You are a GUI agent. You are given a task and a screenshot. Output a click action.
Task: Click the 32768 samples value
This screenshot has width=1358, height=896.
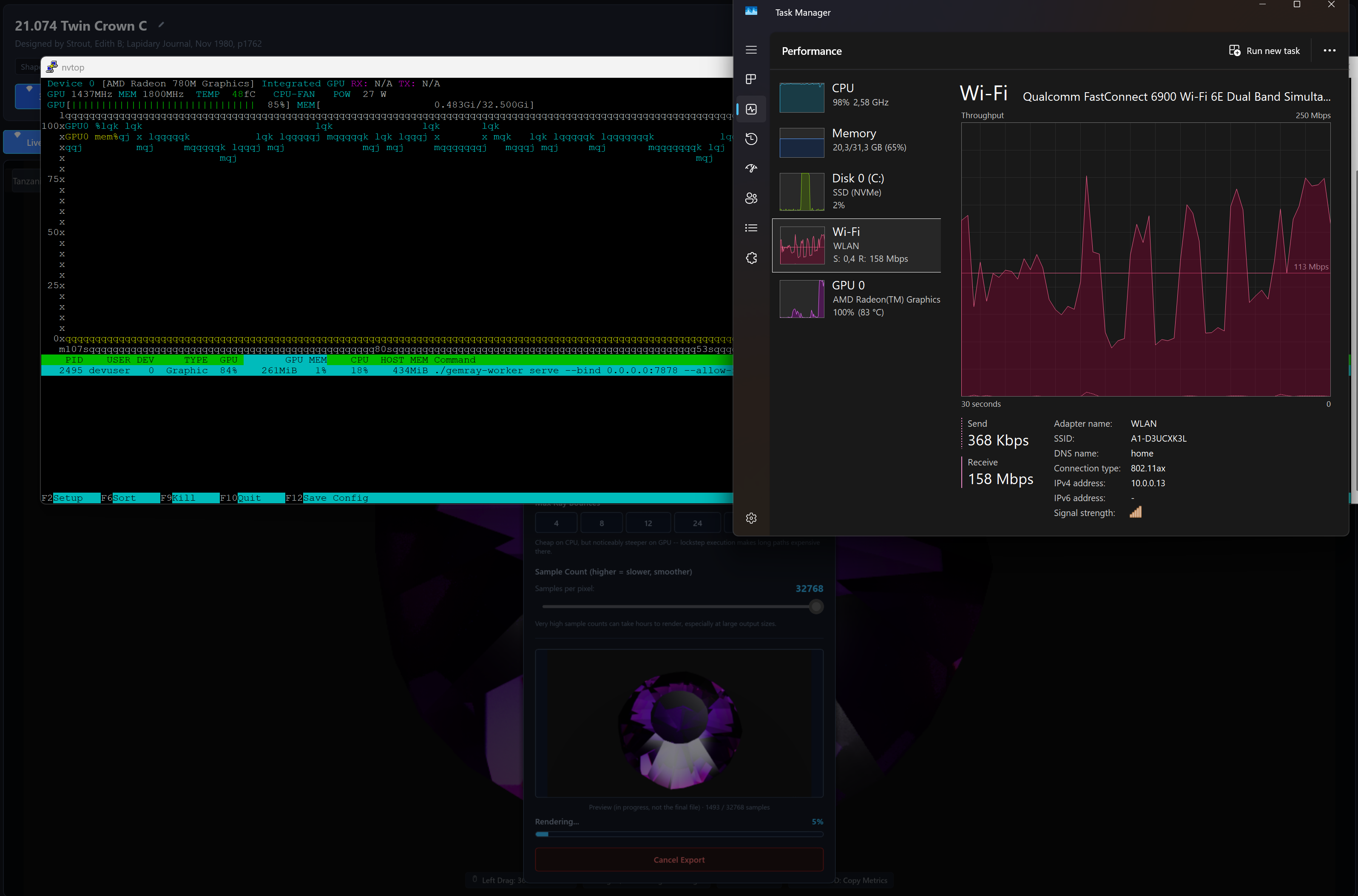(809, 589)
